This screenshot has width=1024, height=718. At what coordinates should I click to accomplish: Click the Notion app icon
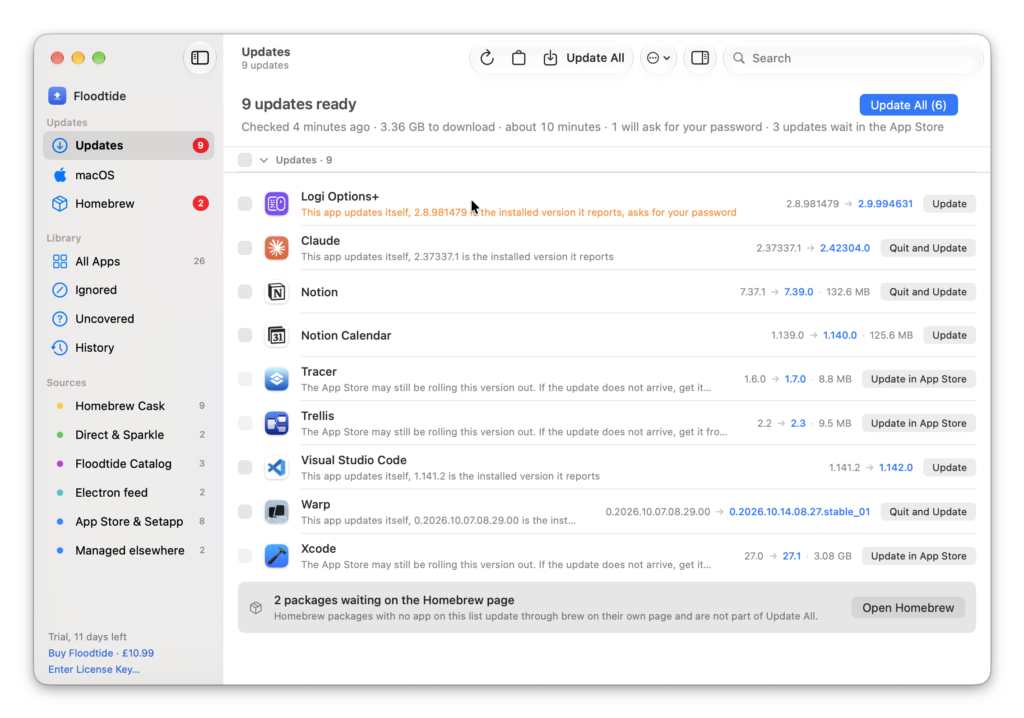pyautogui.click(x=276, y=292)
